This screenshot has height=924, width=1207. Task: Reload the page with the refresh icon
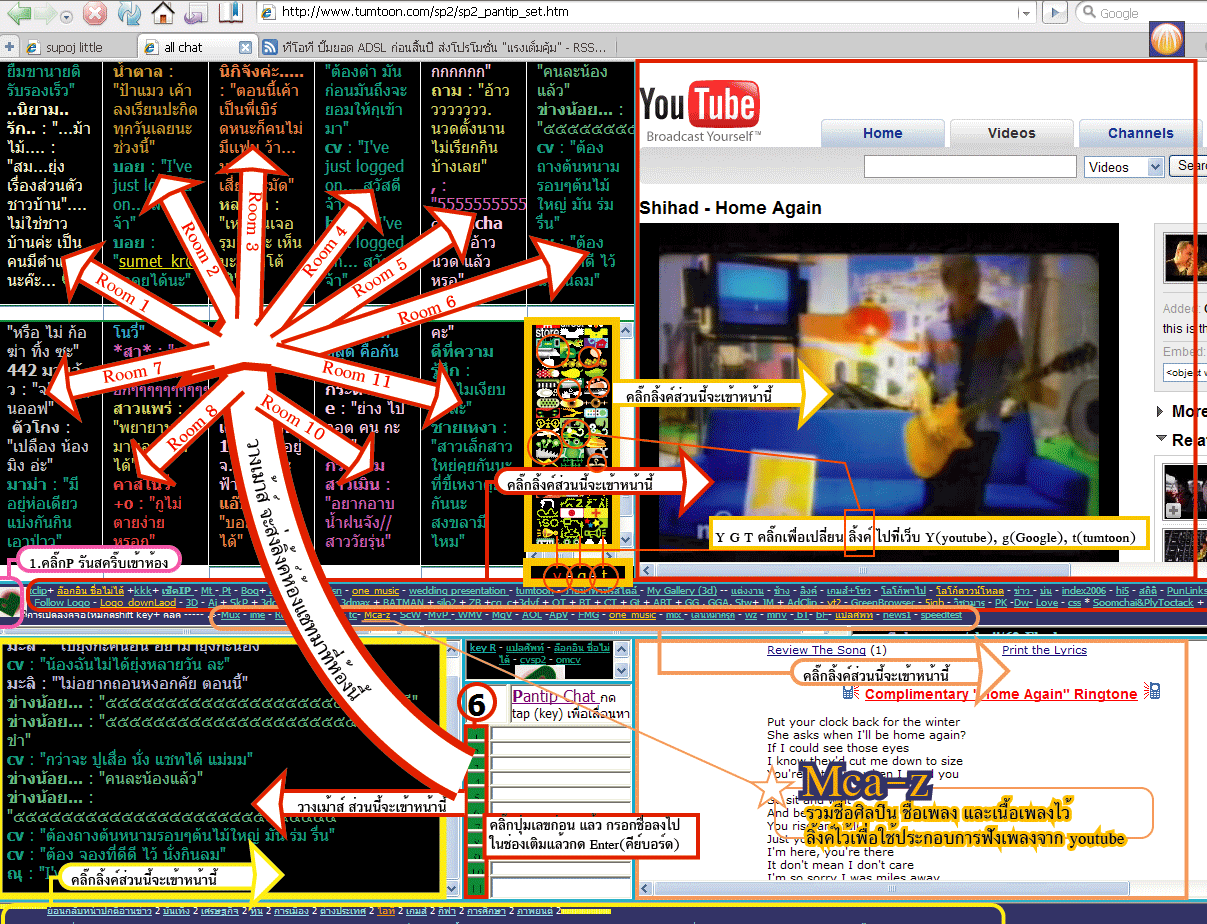(129, 14)
